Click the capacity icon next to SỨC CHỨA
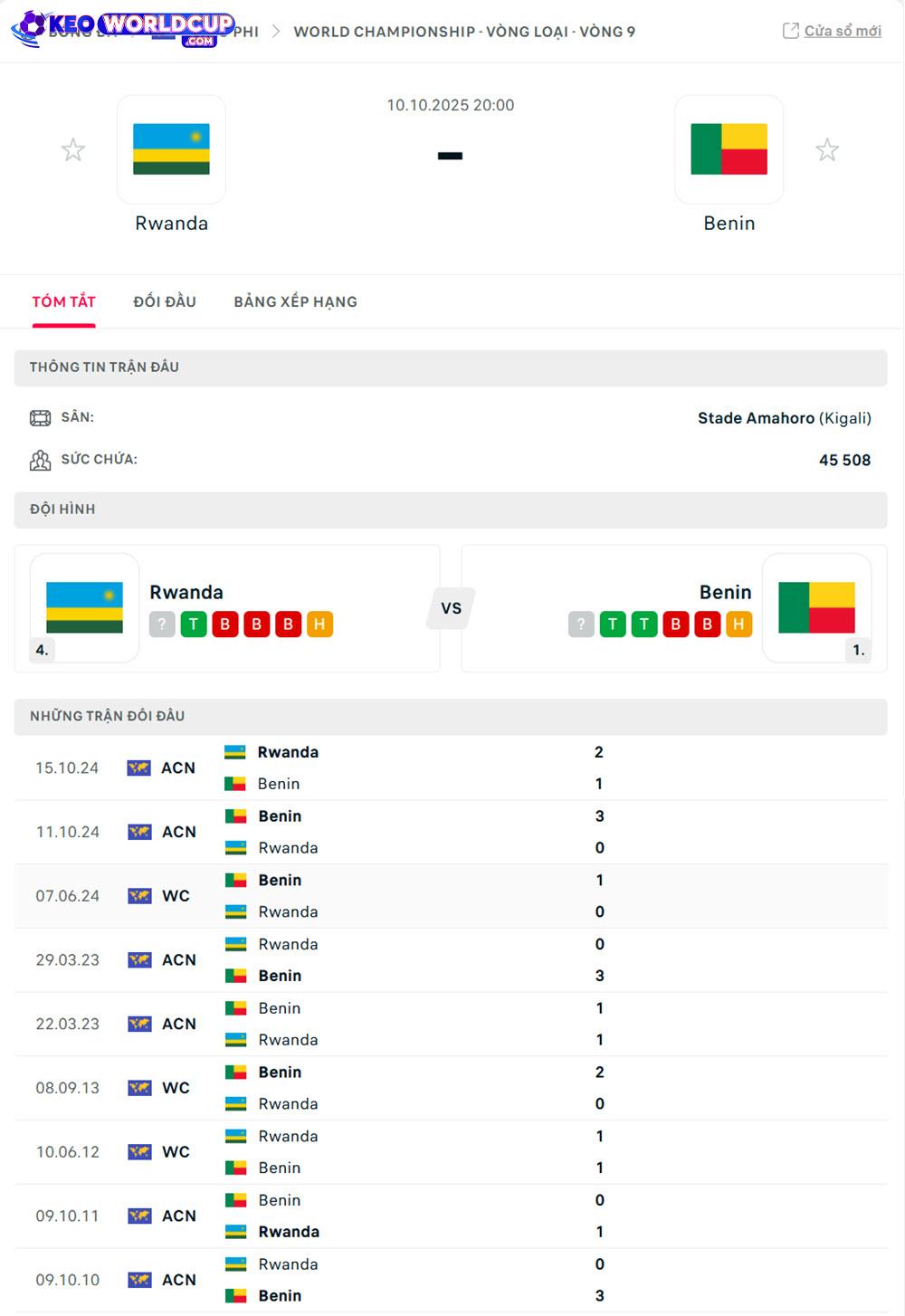905x1316 pixels. 41,460
